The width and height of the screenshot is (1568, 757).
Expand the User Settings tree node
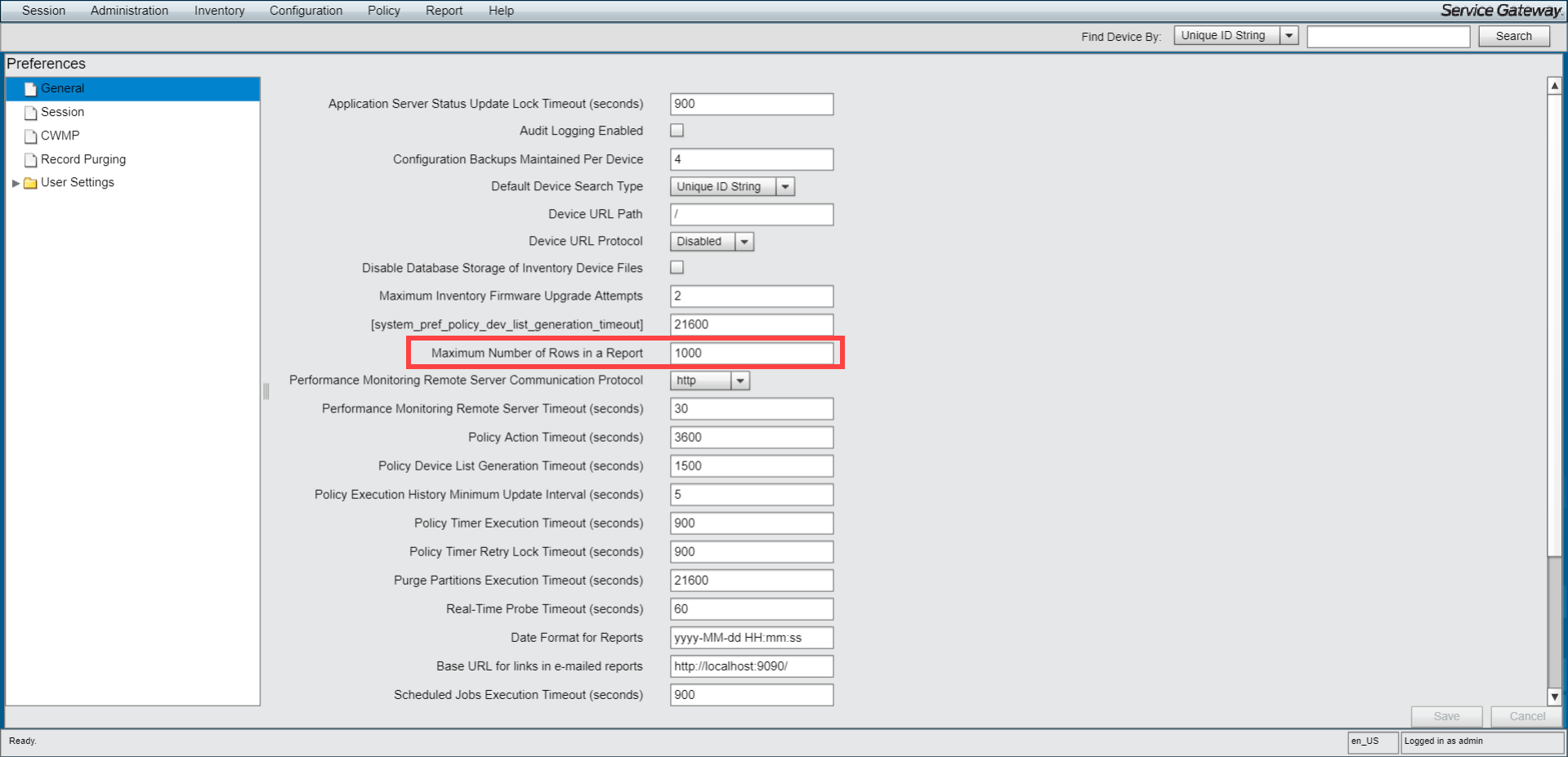pos(16,183)
